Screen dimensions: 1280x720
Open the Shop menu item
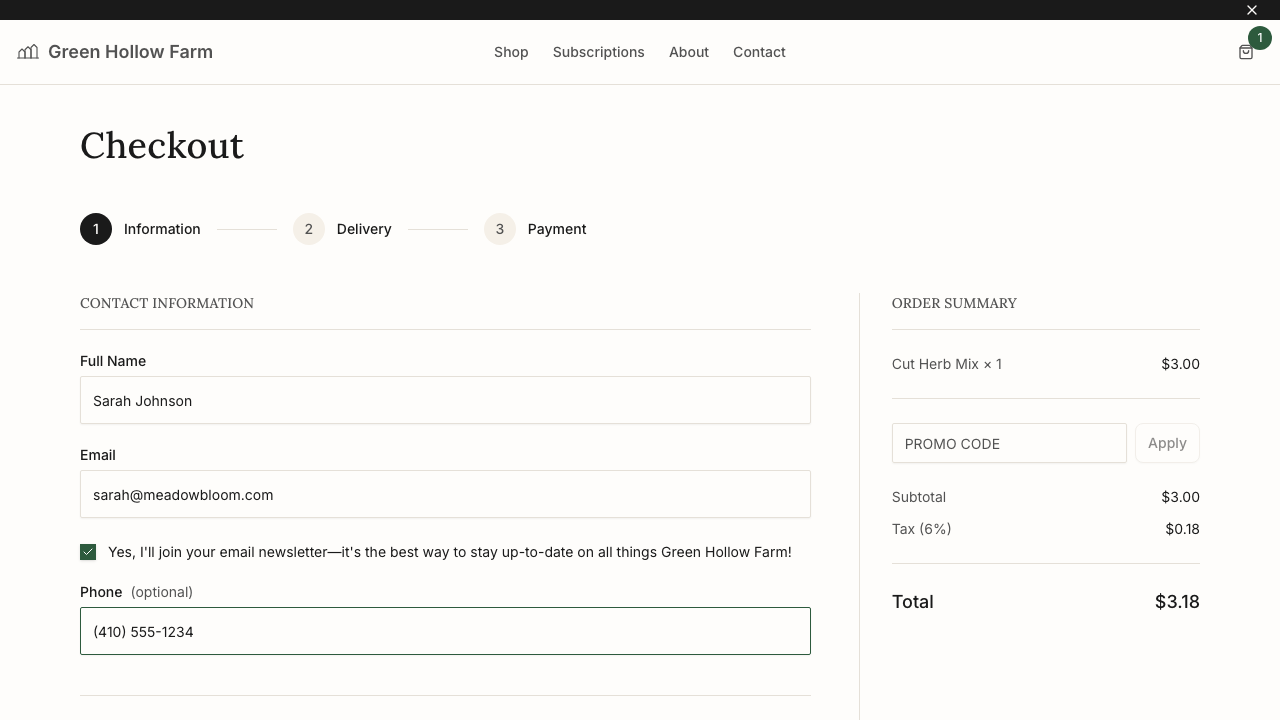click(511, 52)
